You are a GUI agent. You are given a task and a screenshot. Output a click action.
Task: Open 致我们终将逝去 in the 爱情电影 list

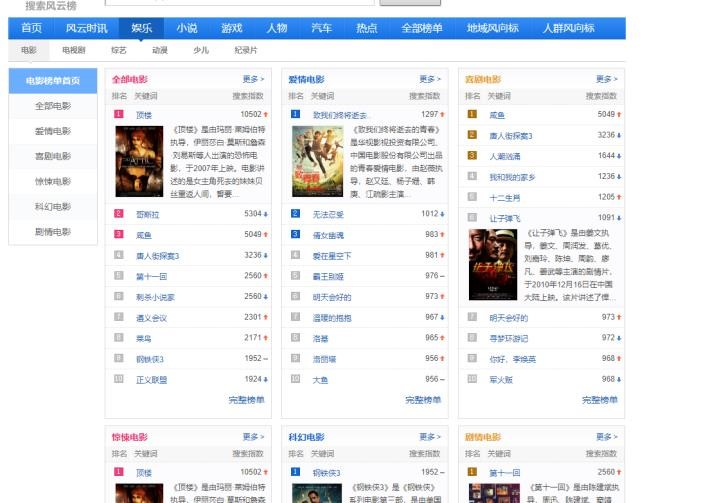click(340, 115)
